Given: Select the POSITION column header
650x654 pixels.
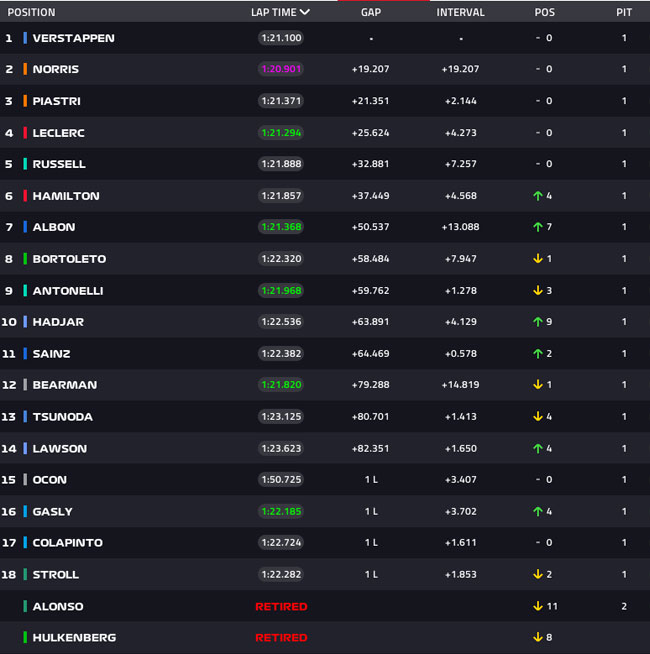Looking at the screenshot, I should 30,13.
